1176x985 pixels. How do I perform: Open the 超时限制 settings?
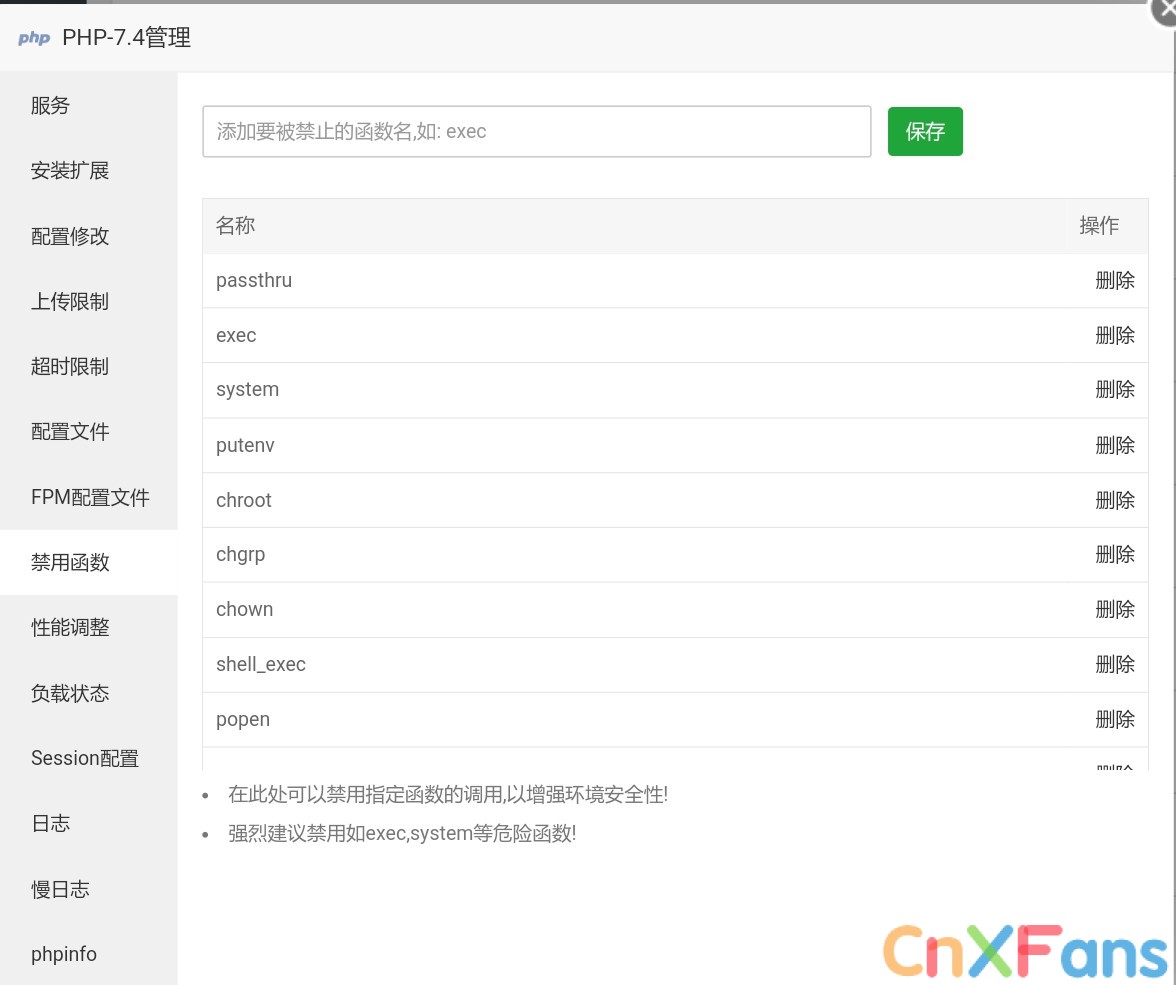(69, 366)
